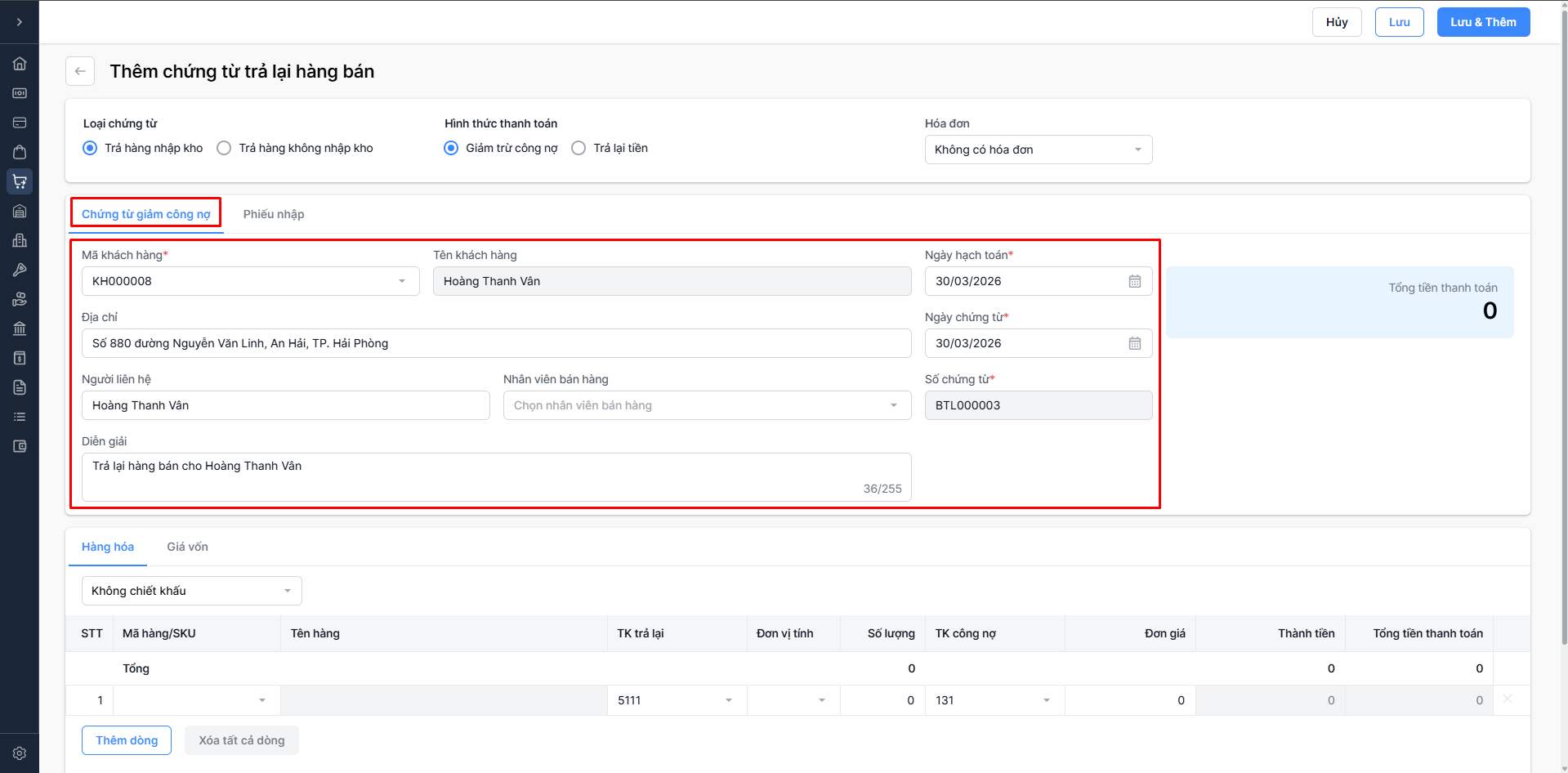Image resolution: width=1568 pixels, height=773 pixels.
Task: Open calendar for Ngày chứng từ
Action: tap(1134, 343)
